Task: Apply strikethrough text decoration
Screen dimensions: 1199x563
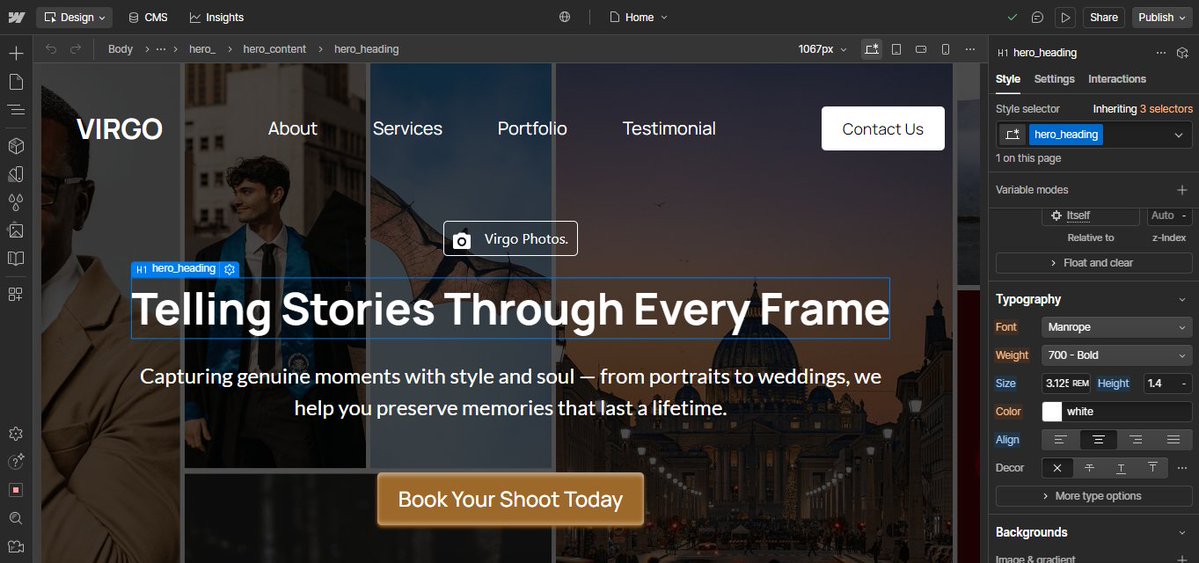Action: coord(1090,468)
